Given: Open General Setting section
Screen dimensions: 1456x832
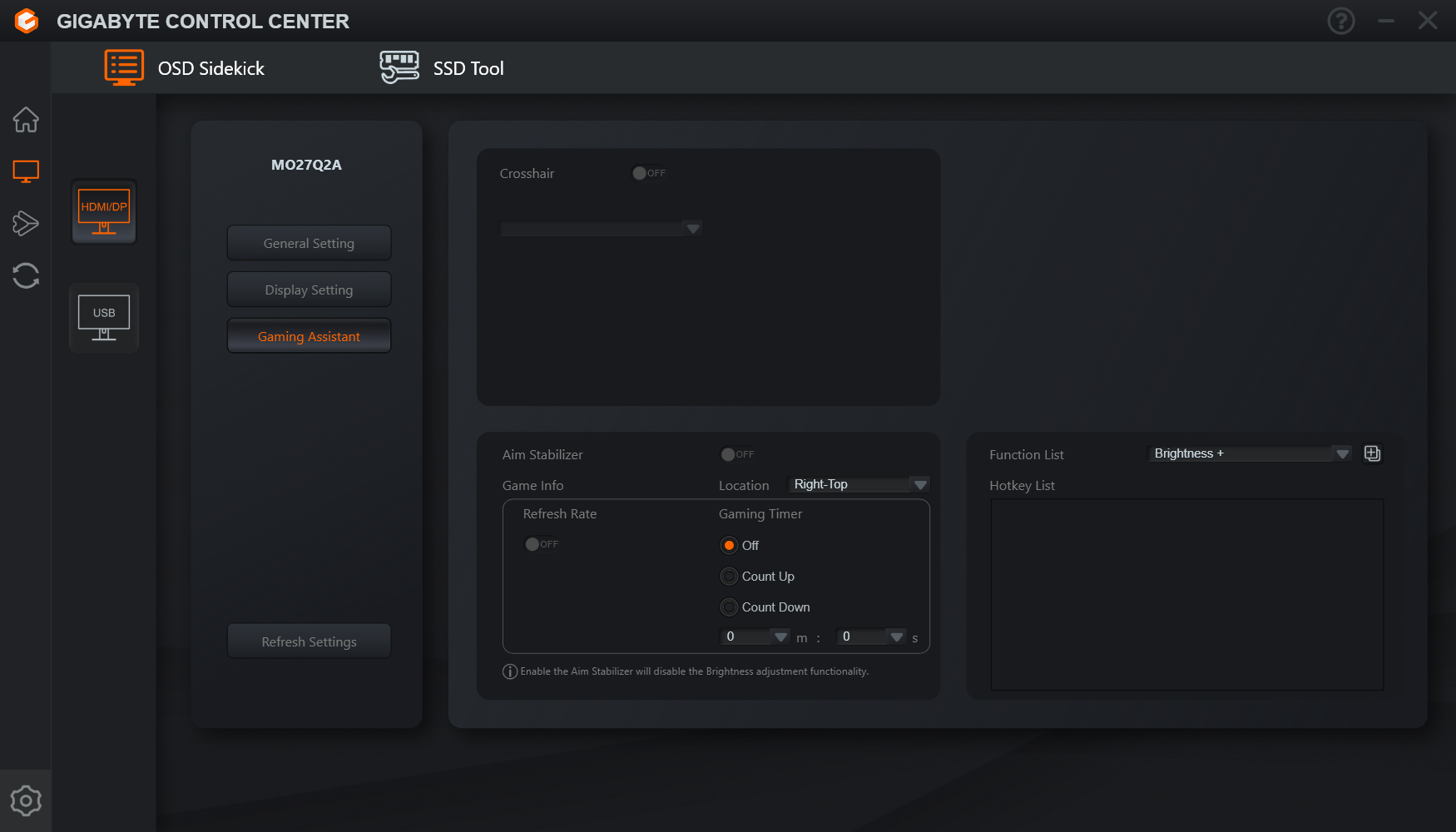Looking at the screenshot, I should [309, 243].
